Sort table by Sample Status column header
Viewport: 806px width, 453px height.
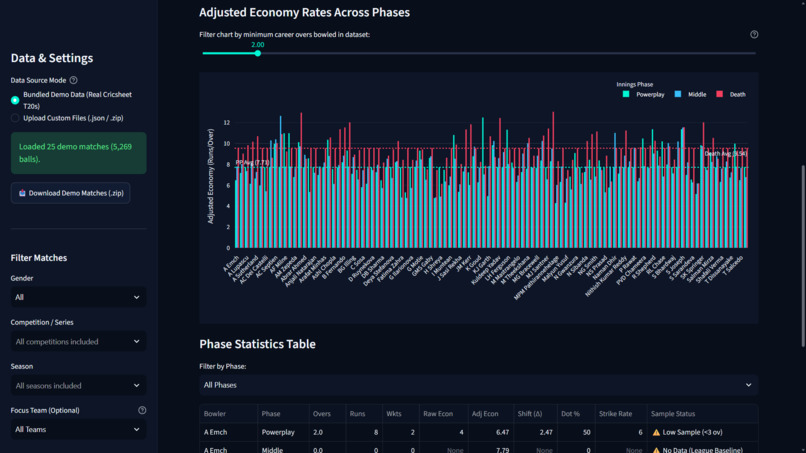(x=702, y=414)
